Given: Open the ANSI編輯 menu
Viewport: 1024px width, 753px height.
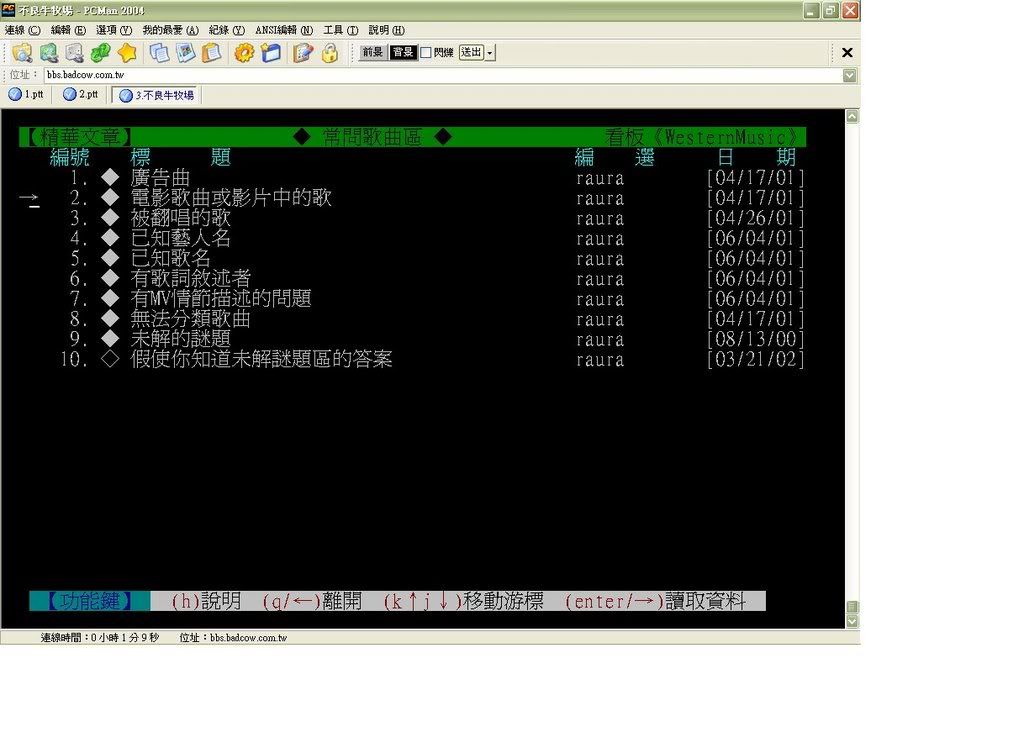Looking at the screenshot, I should tap(284, 30).
